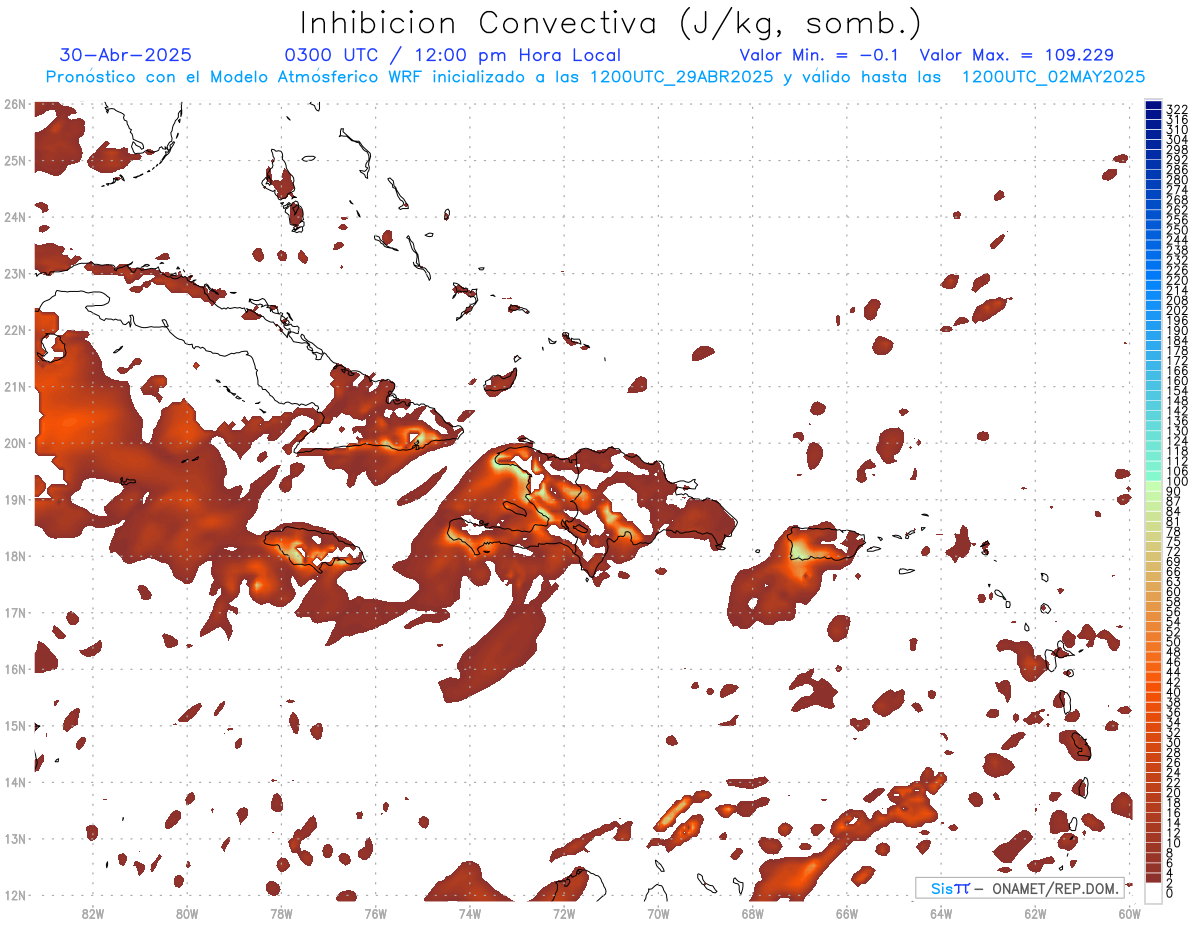
Task: Click the 18N latitude label
Action: 15,556
